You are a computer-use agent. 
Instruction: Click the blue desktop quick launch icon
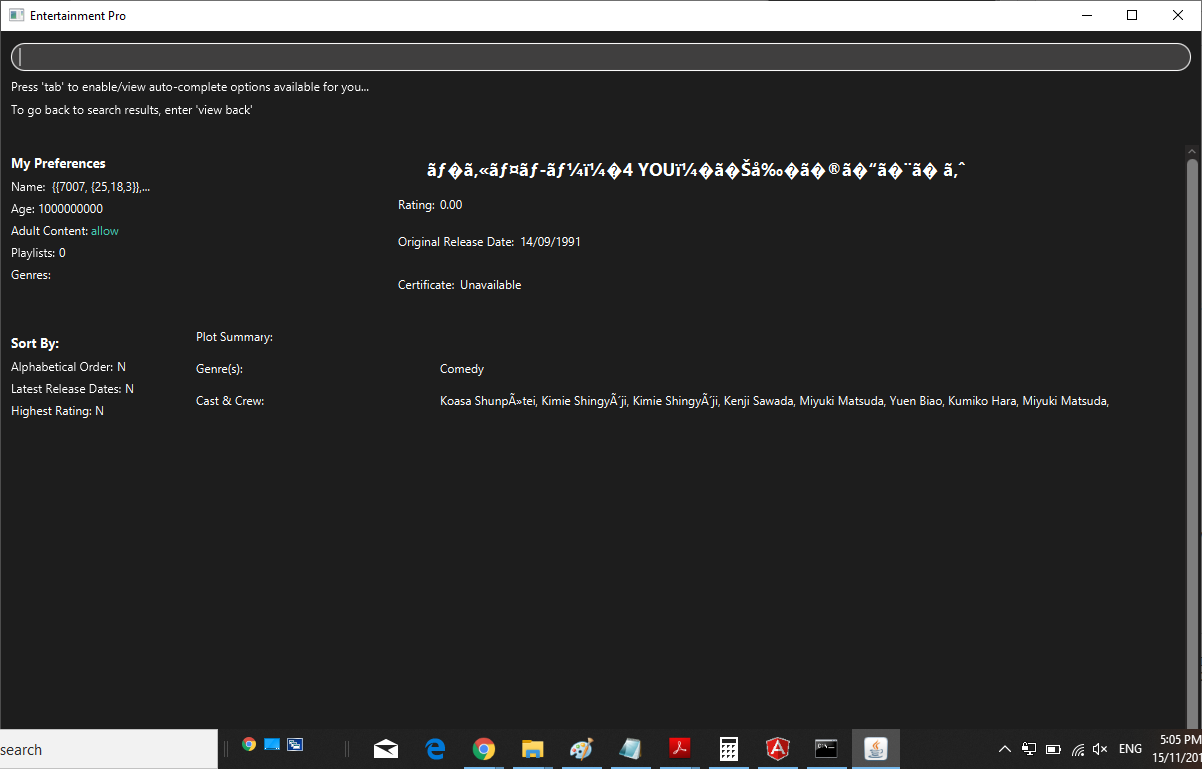(272, 744)
